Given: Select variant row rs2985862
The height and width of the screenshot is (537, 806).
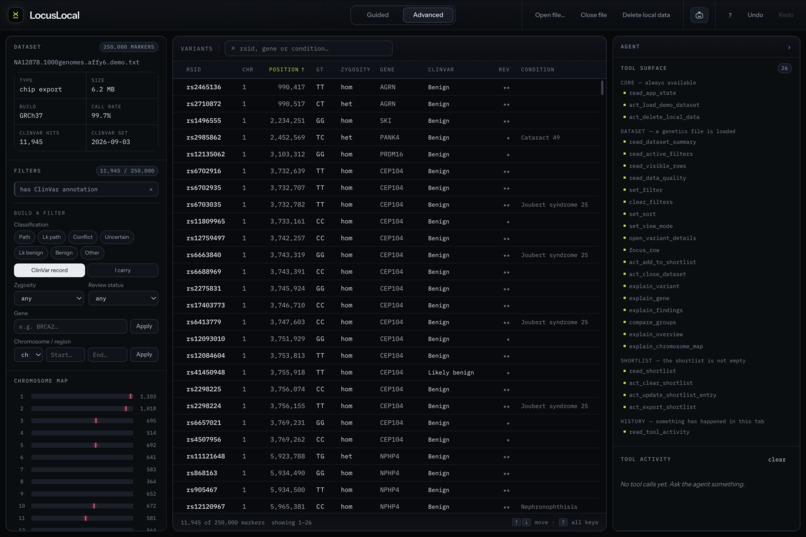Looking at the screenshot, I should [x=387, y=138].
